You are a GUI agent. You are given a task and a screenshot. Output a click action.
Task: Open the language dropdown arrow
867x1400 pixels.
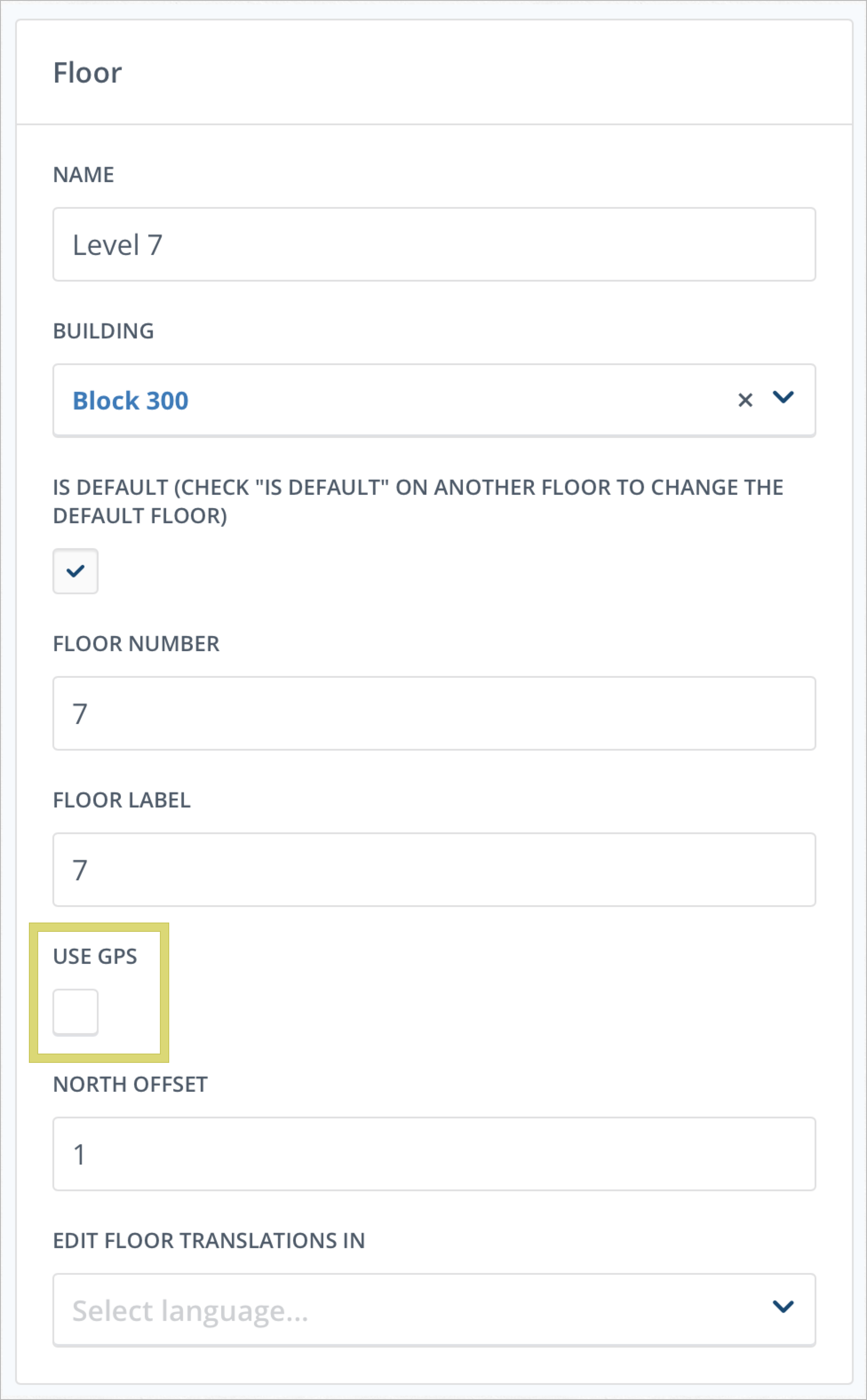(783, 1307)
